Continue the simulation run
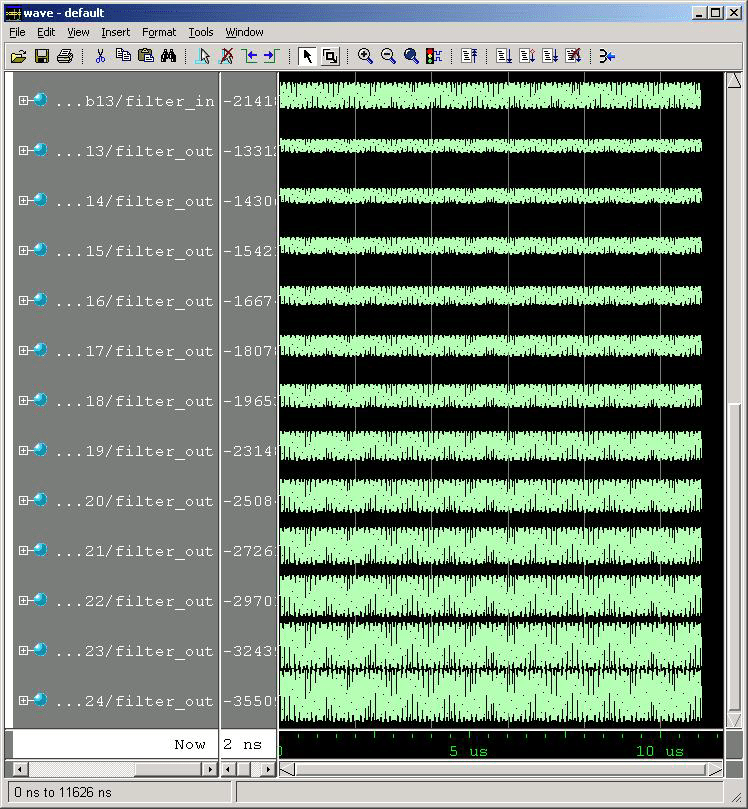The width and height of the screenshot is (748, 809). pos(527,56)
